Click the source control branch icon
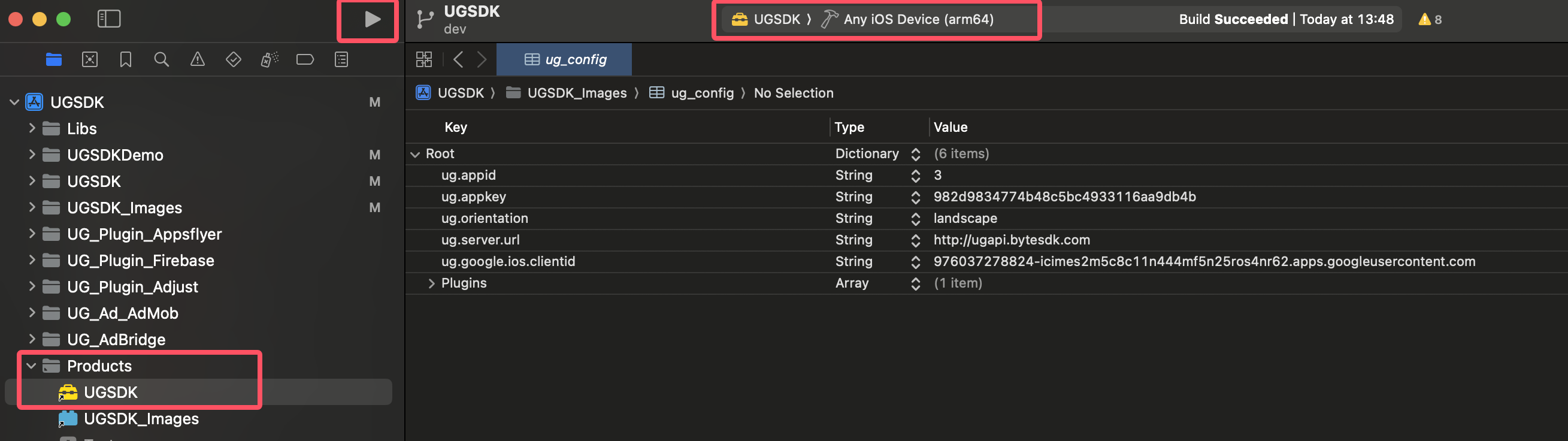This screenshot has height=441, width=1568. [x=425, y=20]
